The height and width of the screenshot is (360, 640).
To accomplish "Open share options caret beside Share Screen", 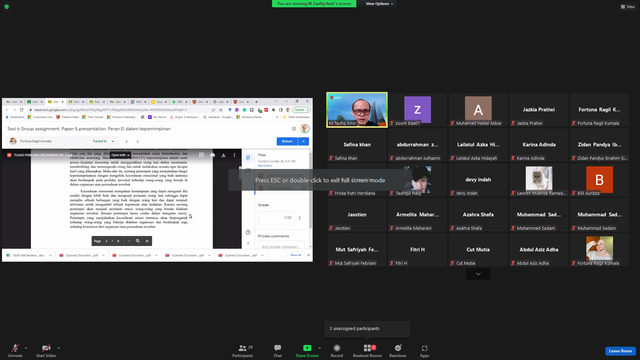I will pyautogui.click(x=319, y=348).
